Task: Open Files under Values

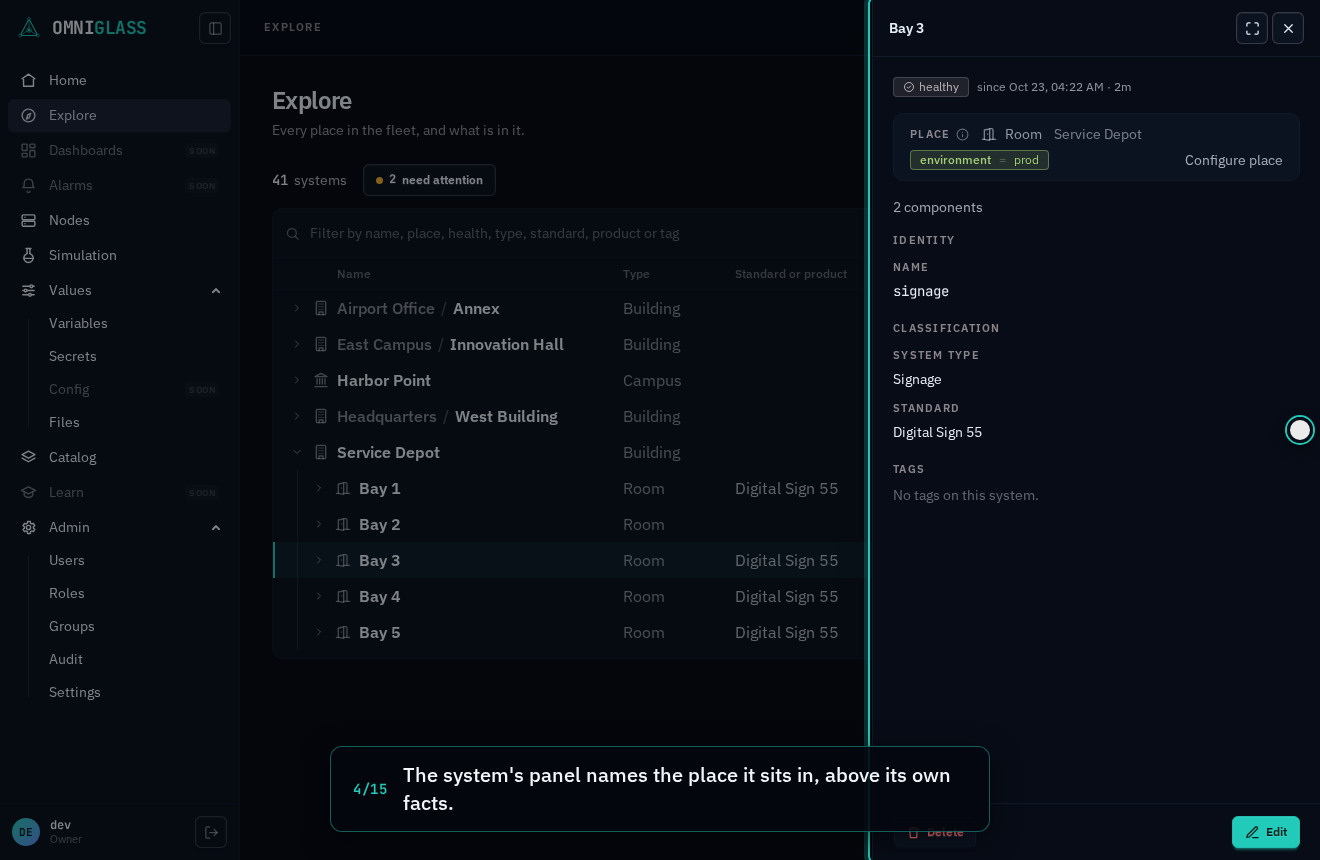Action: [64, 422]
